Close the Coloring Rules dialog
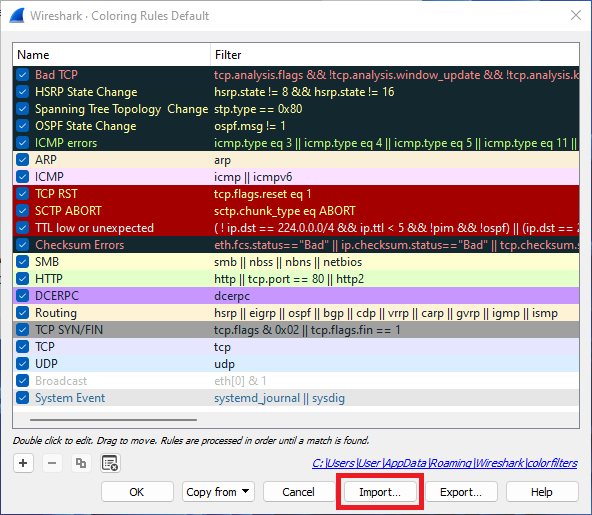The width and height of the screenshot is (592, 515). point(576,15)
